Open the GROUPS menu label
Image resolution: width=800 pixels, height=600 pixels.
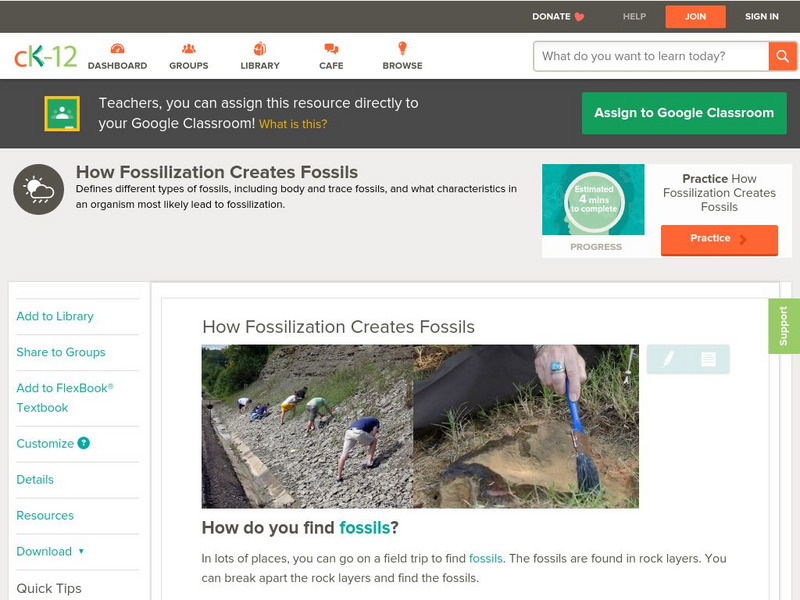click(189, 66)
